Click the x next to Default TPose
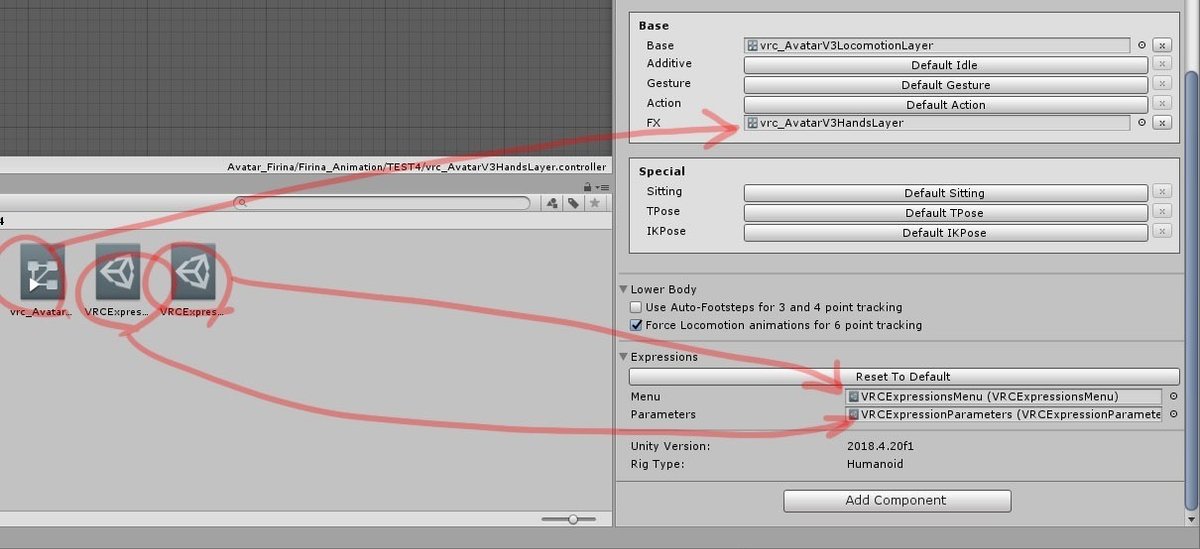The width and height of the screenshot is (1200, 549). click(x=1161, y=212)
